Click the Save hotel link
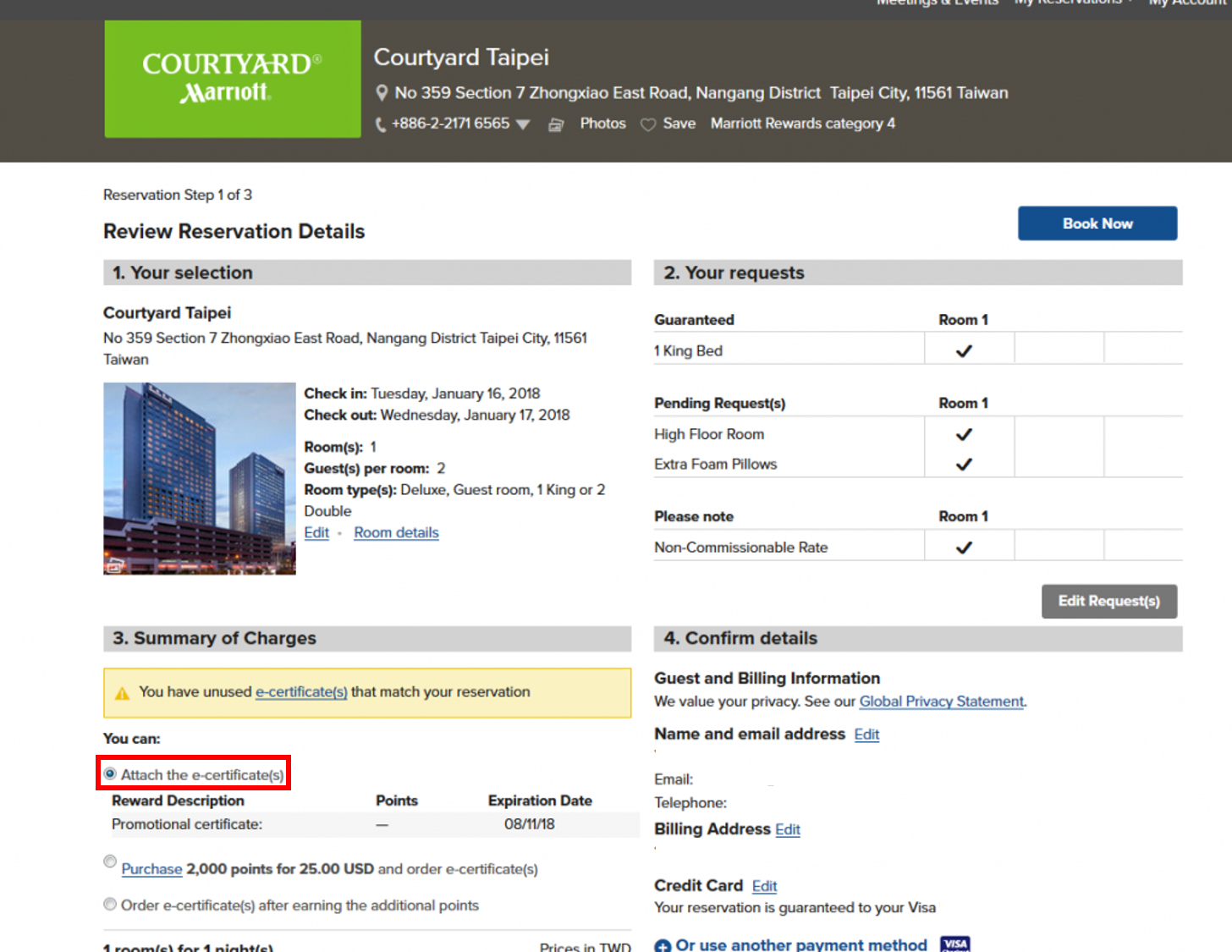The height and width of the screenshot is (952, 1232). coord(679,124)
